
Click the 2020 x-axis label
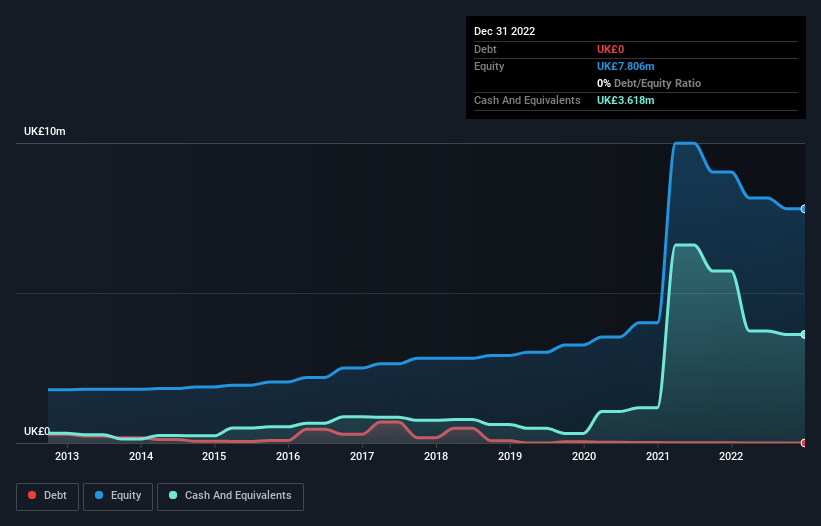tap(584, 456)
